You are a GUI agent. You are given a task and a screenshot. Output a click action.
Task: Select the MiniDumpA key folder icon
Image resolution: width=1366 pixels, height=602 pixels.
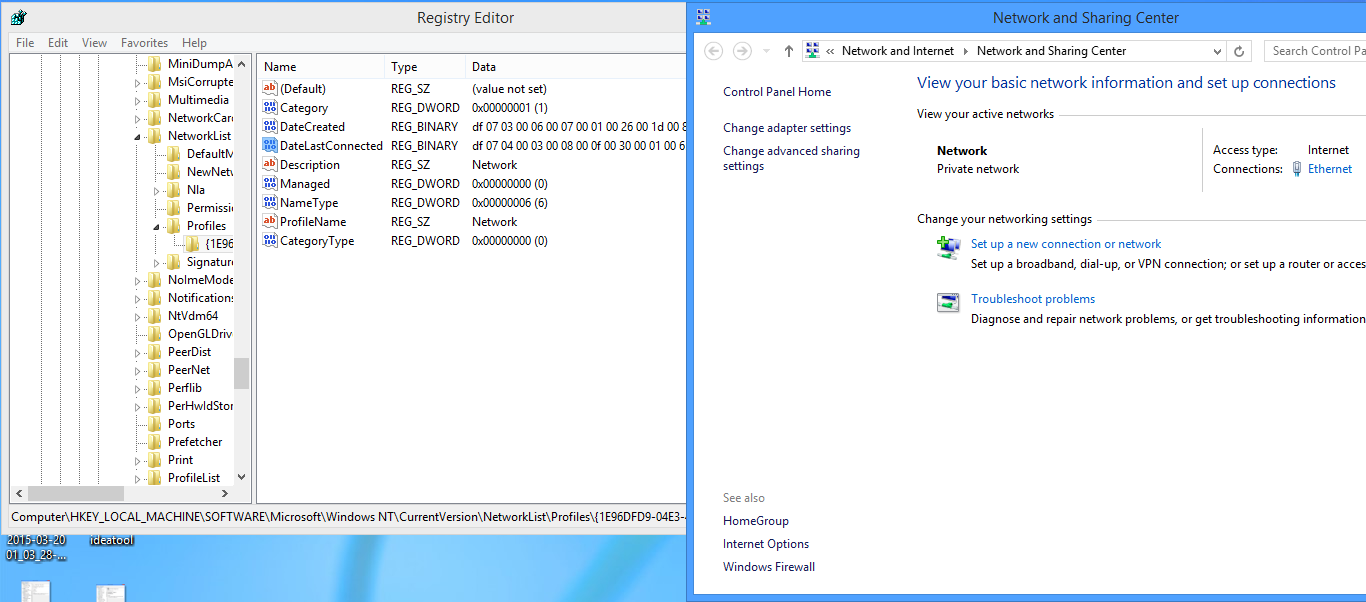coord(154,64)
